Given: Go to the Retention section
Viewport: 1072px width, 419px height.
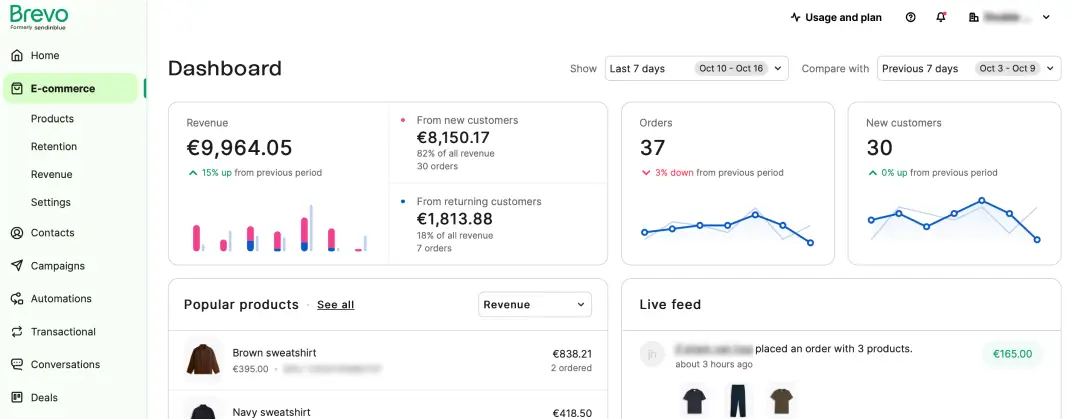Looking at the screenshot, I should point(54,147).
